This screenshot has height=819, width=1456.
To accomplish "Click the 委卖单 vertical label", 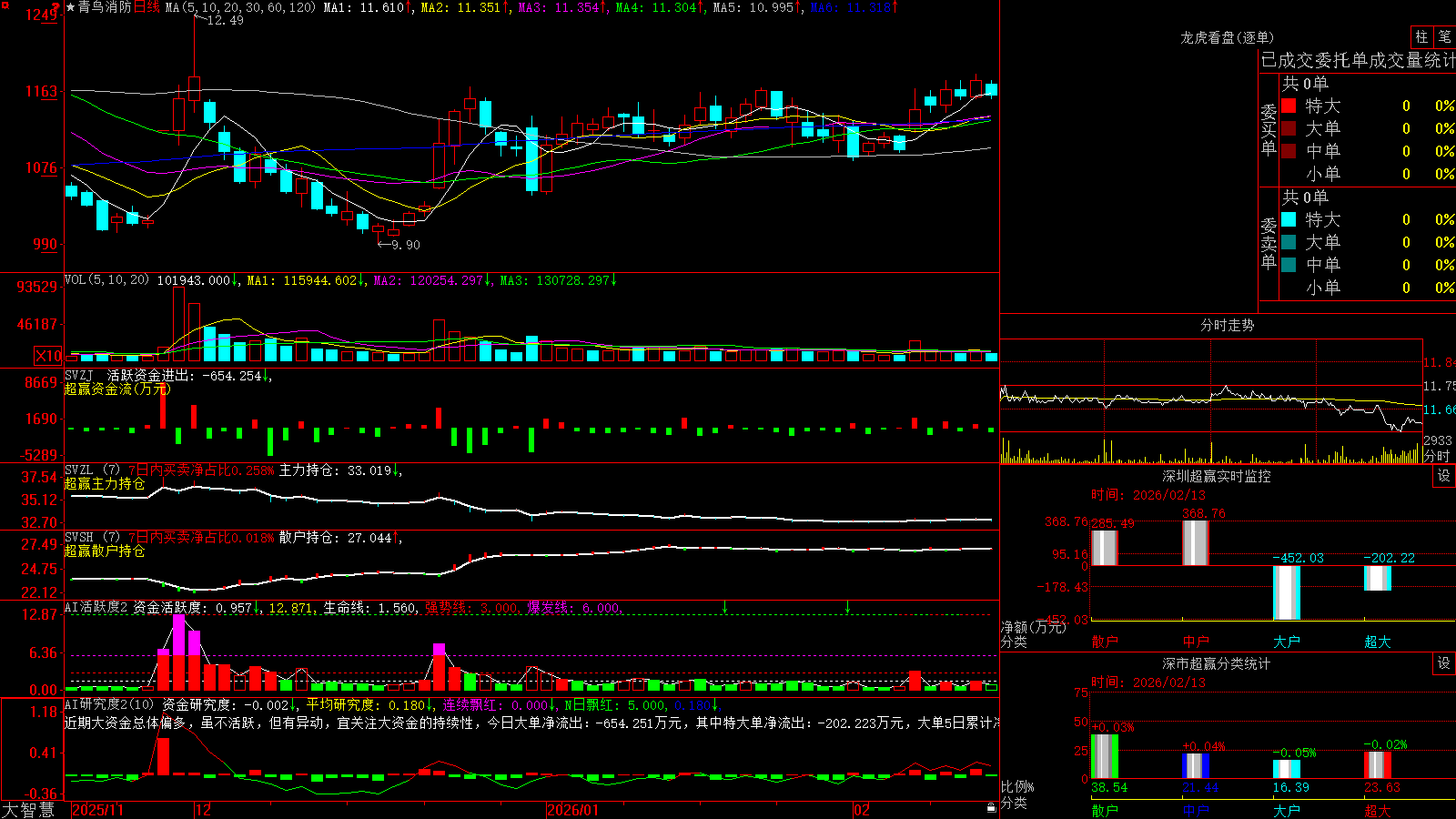I will [1269, 243].
